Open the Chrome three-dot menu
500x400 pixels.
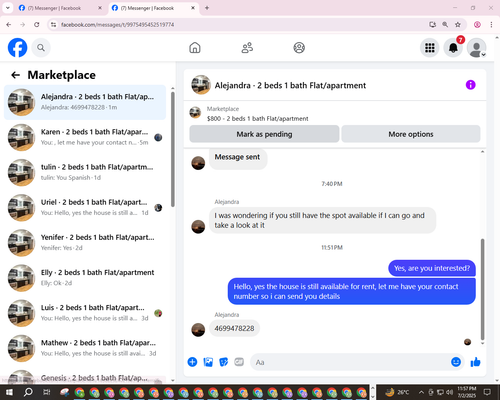coord(491,24)
